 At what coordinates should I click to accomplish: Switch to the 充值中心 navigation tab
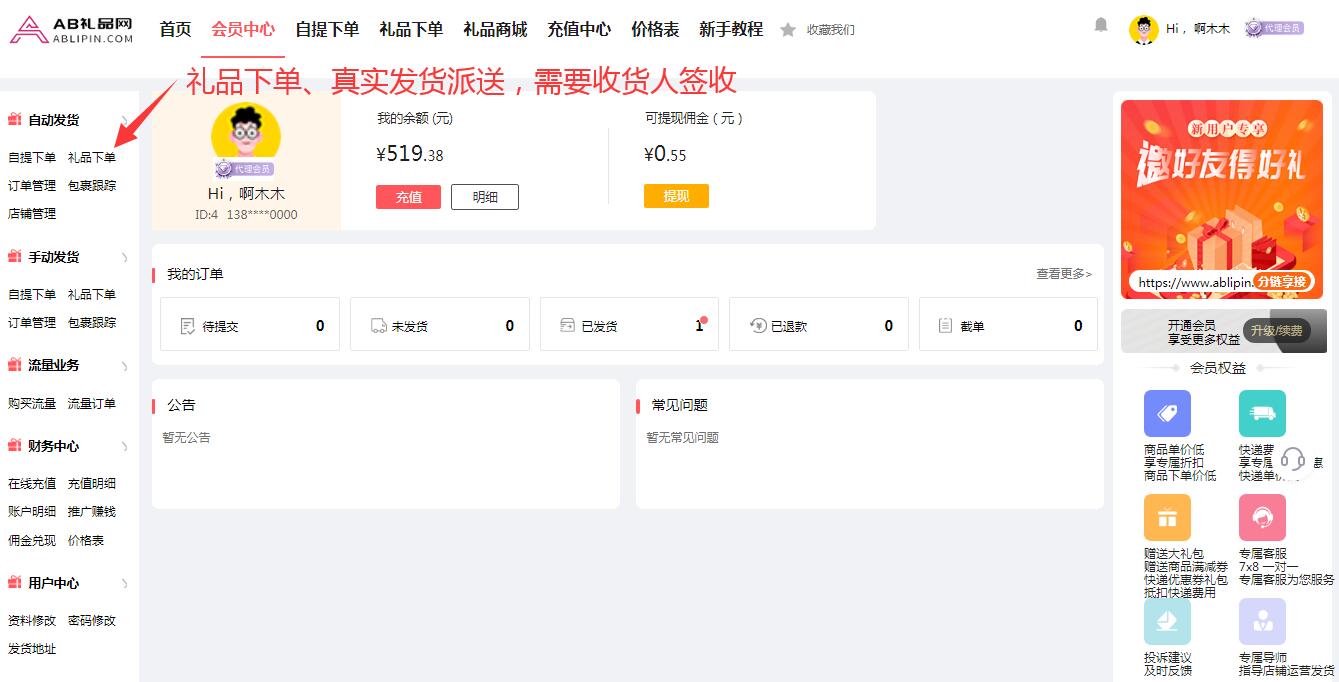(579, 29)
